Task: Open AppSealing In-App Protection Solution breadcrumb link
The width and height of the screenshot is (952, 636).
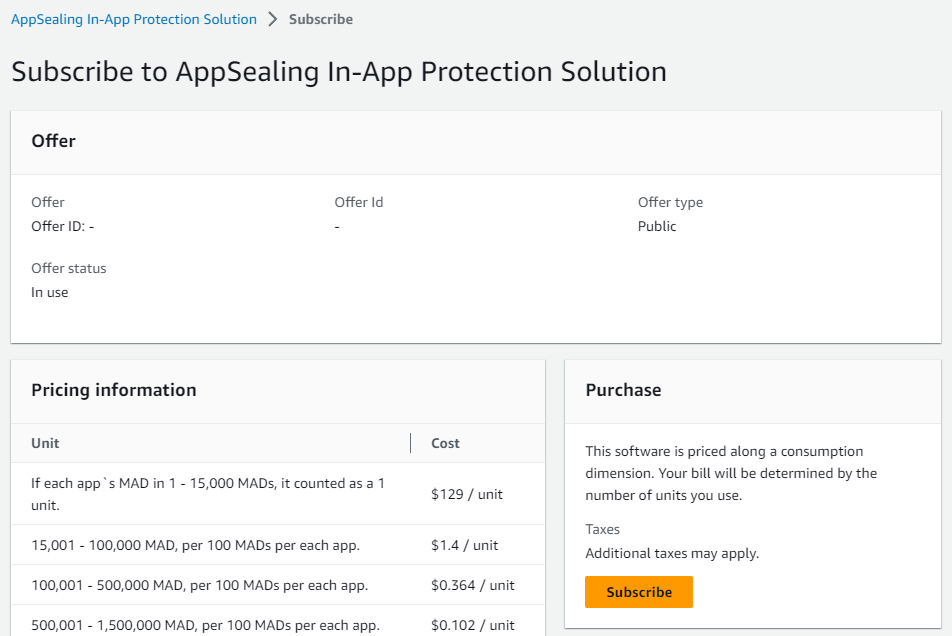Action: pyautogui.click(x=134, y=19)
